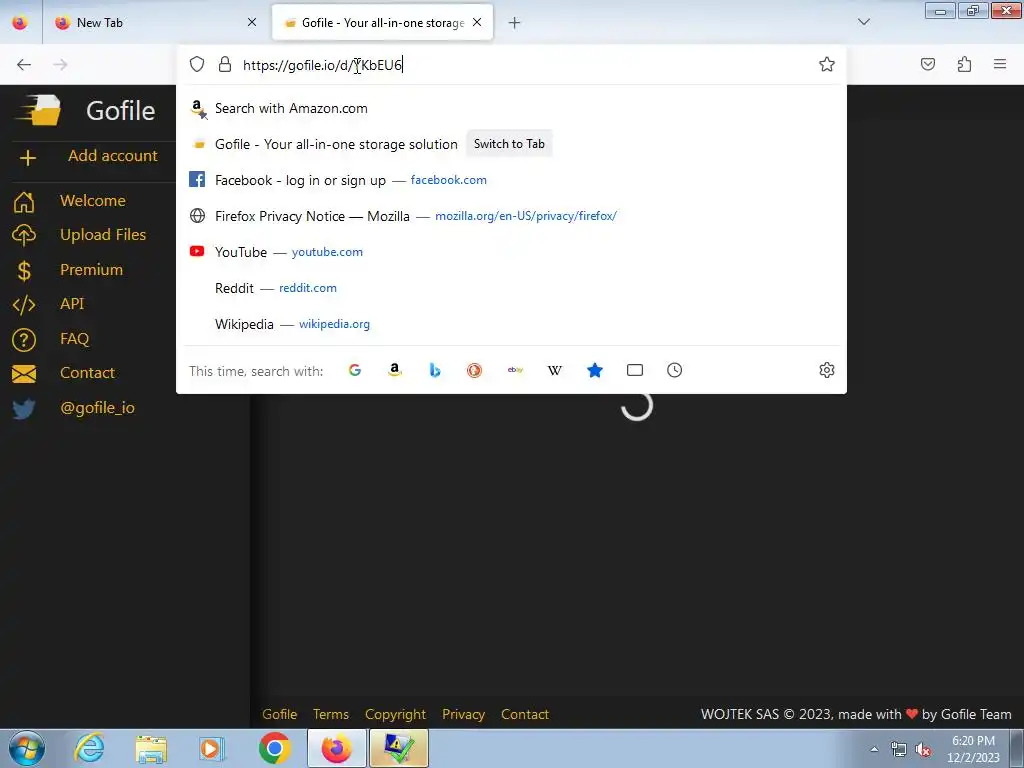Screen dimensions: 1024x768
Task: Open API link in sidebar
Action: (72, 304)
